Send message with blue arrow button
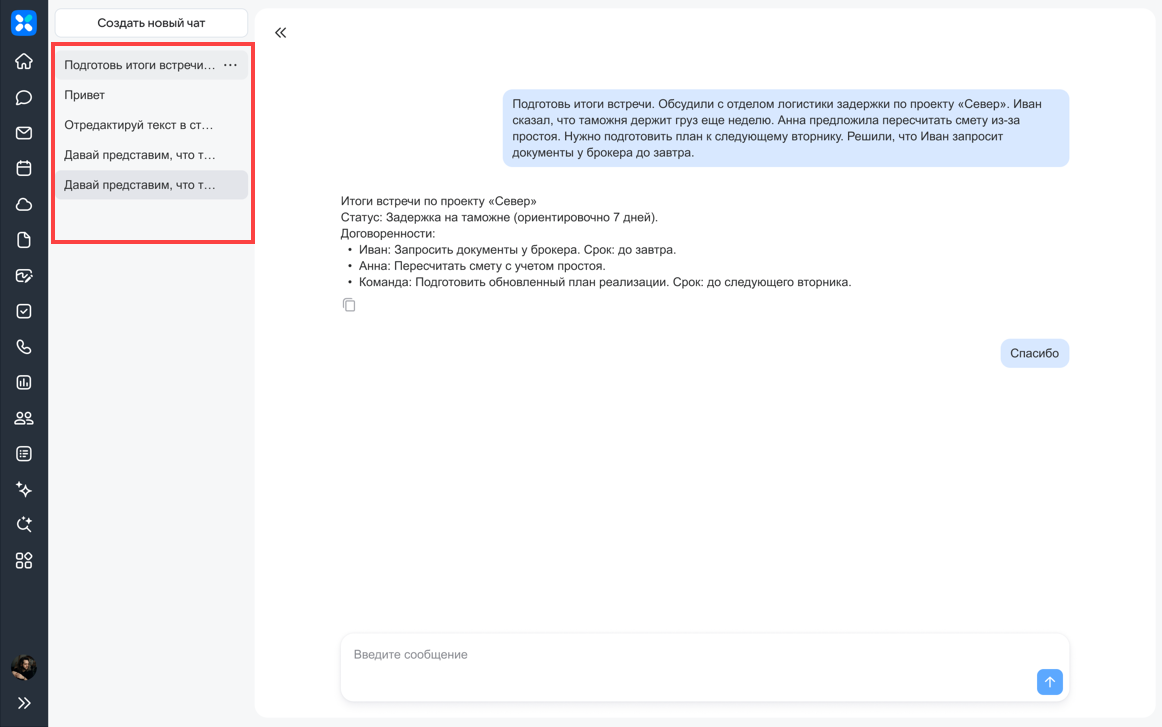The height and width of the screenshot is (727, 1162). [x=1049, y=682]
